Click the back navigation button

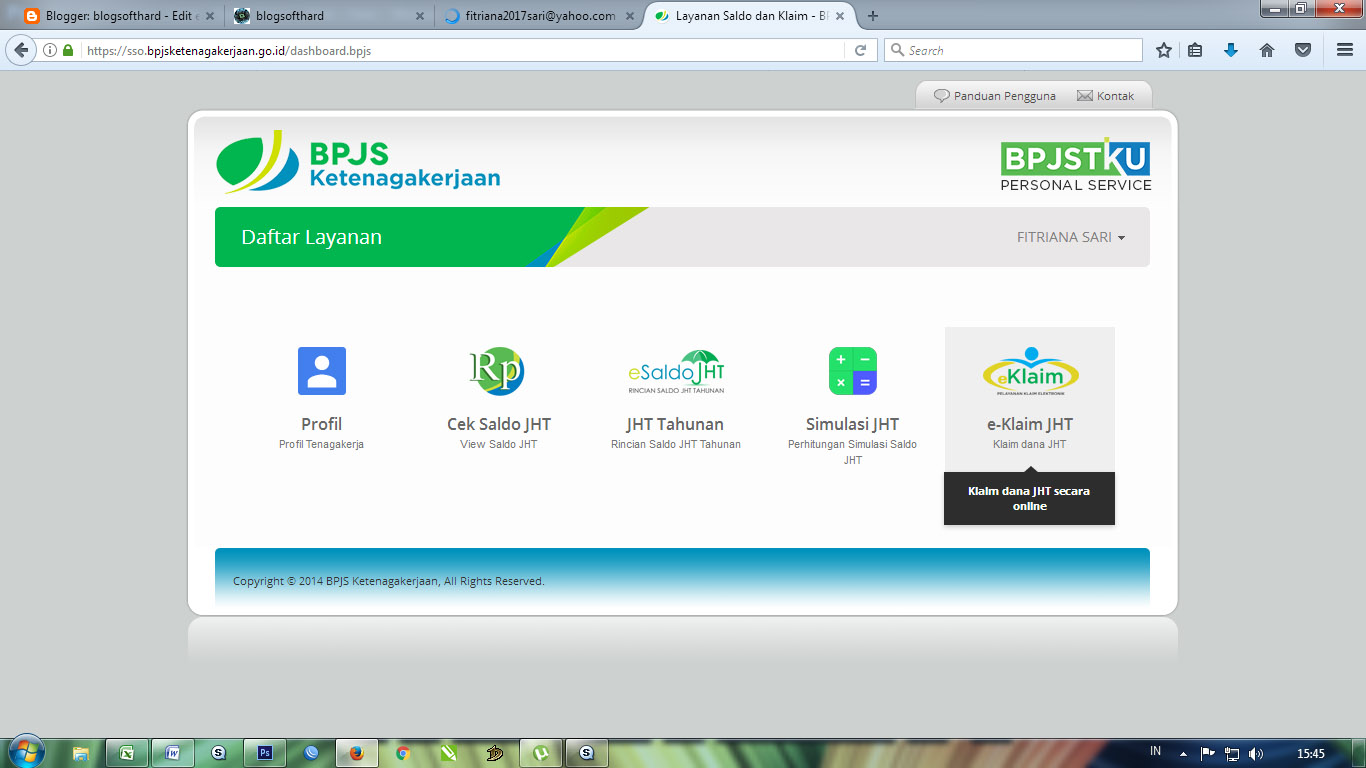[x=20, y=49]
